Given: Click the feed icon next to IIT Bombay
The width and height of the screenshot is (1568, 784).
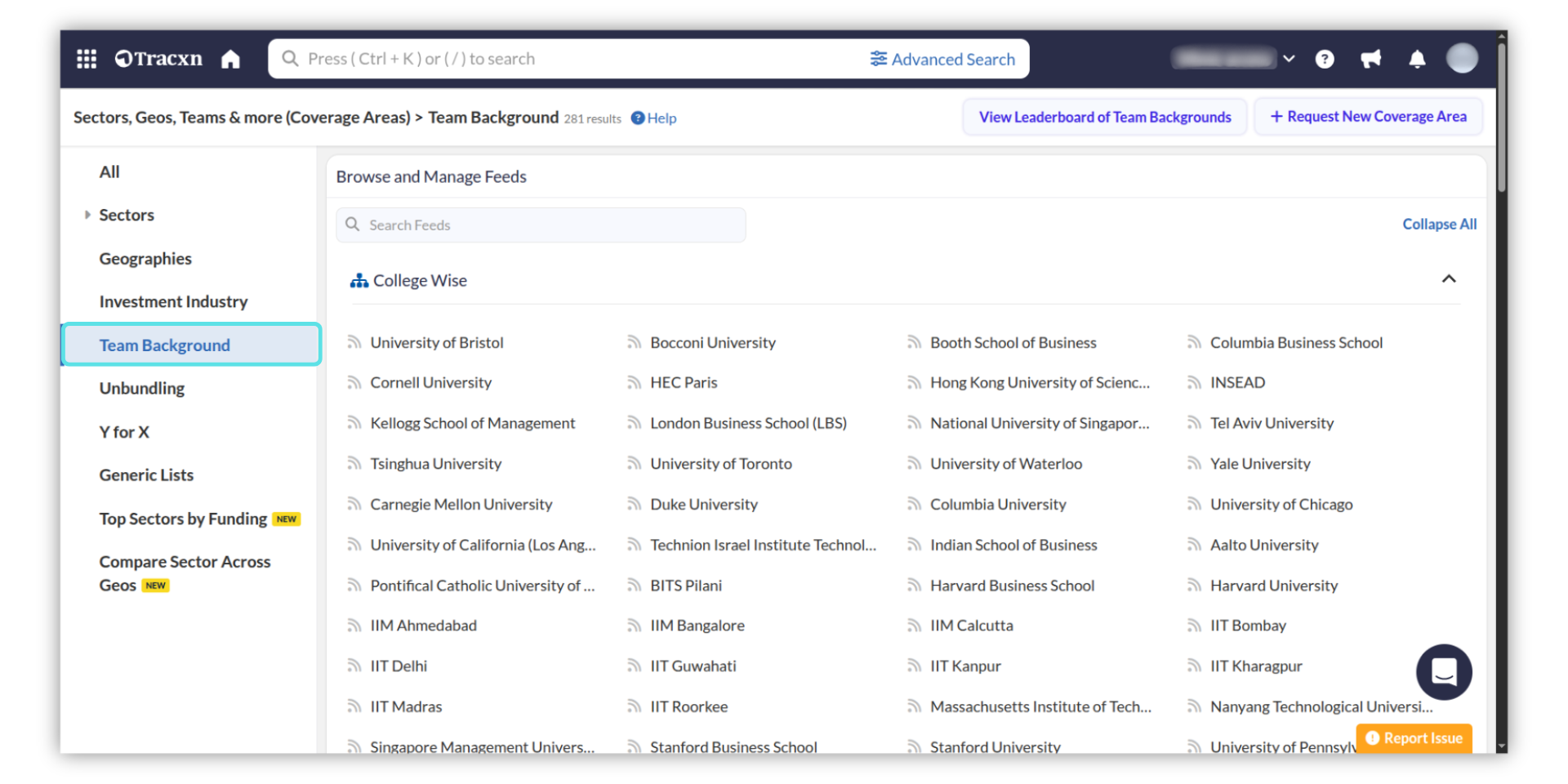Looking at the screenshot, I should (x=1194, y=626).
